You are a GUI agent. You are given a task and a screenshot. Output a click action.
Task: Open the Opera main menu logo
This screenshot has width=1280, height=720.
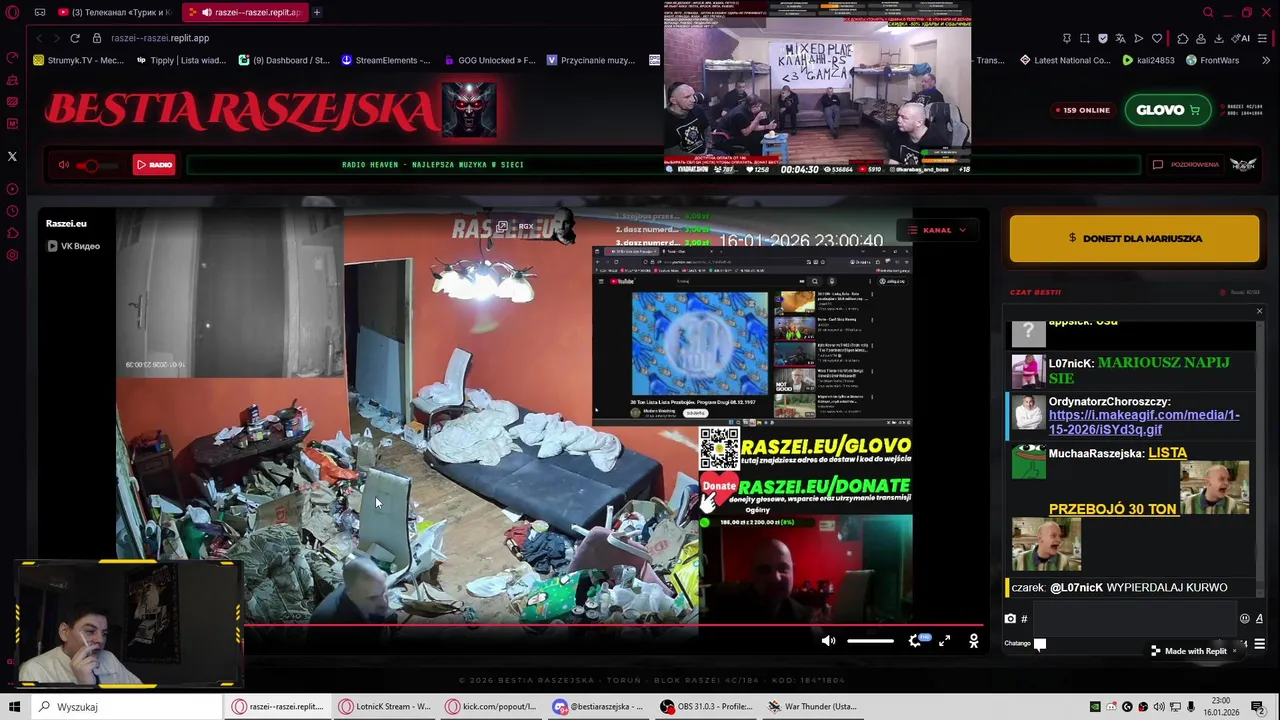[x=12, y=12]
